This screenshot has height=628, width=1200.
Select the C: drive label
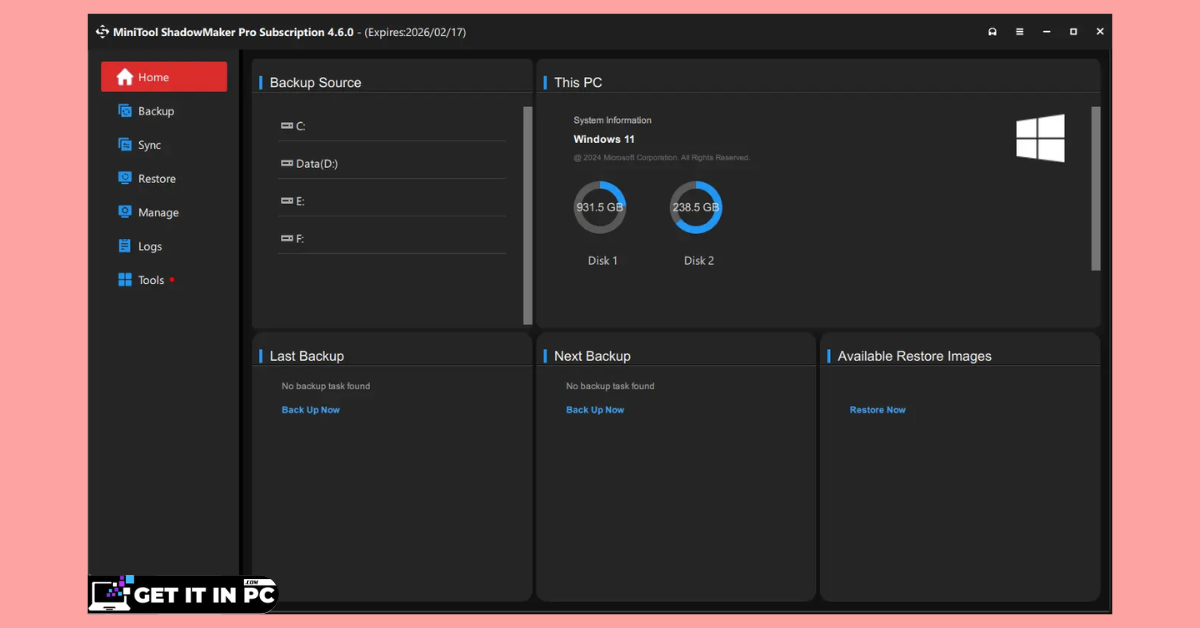[x=300, y=126]
